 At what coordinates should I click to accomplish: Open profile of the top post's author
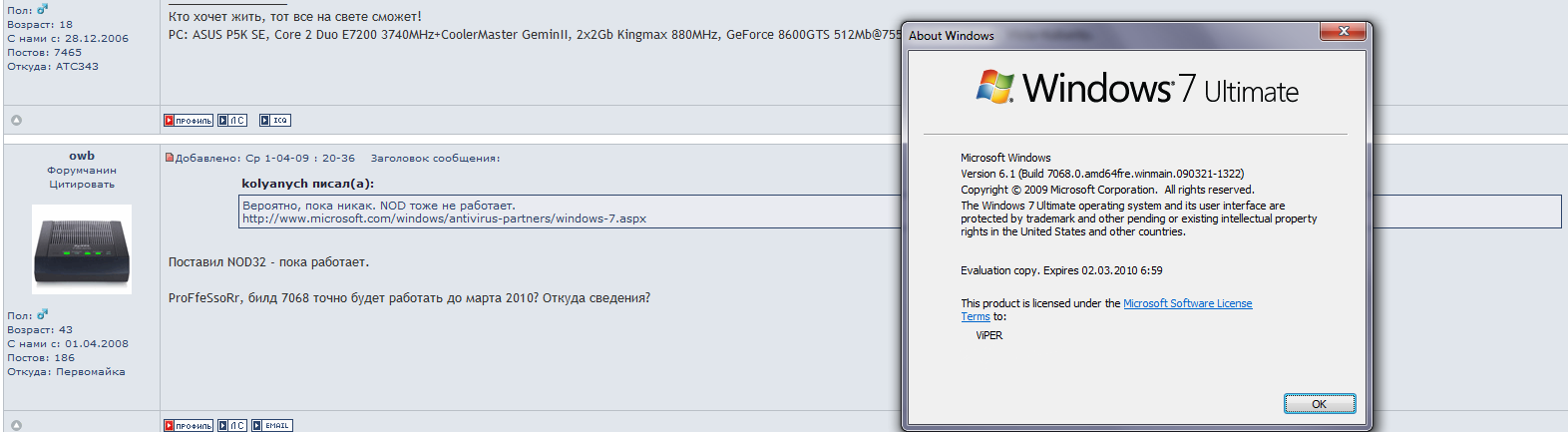(189, 121)
